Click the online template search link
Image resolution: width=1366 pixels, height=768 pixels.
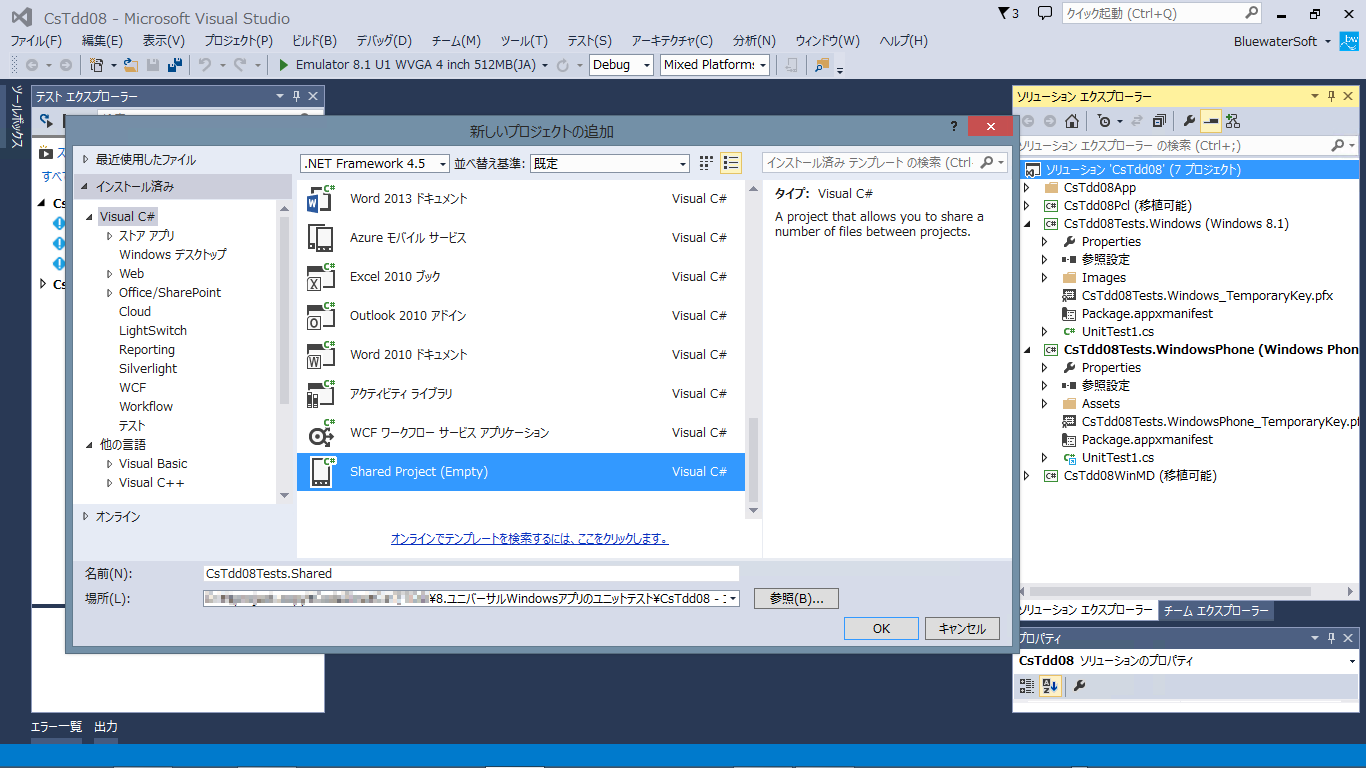tap(529, 539)
